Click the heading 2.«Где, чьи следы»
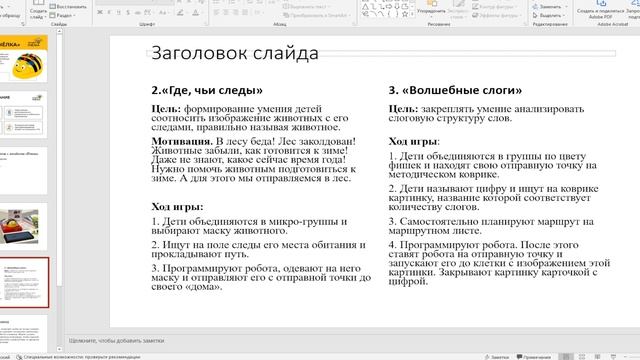The width and height of the screenshot is (640, 360). [207, 90]
